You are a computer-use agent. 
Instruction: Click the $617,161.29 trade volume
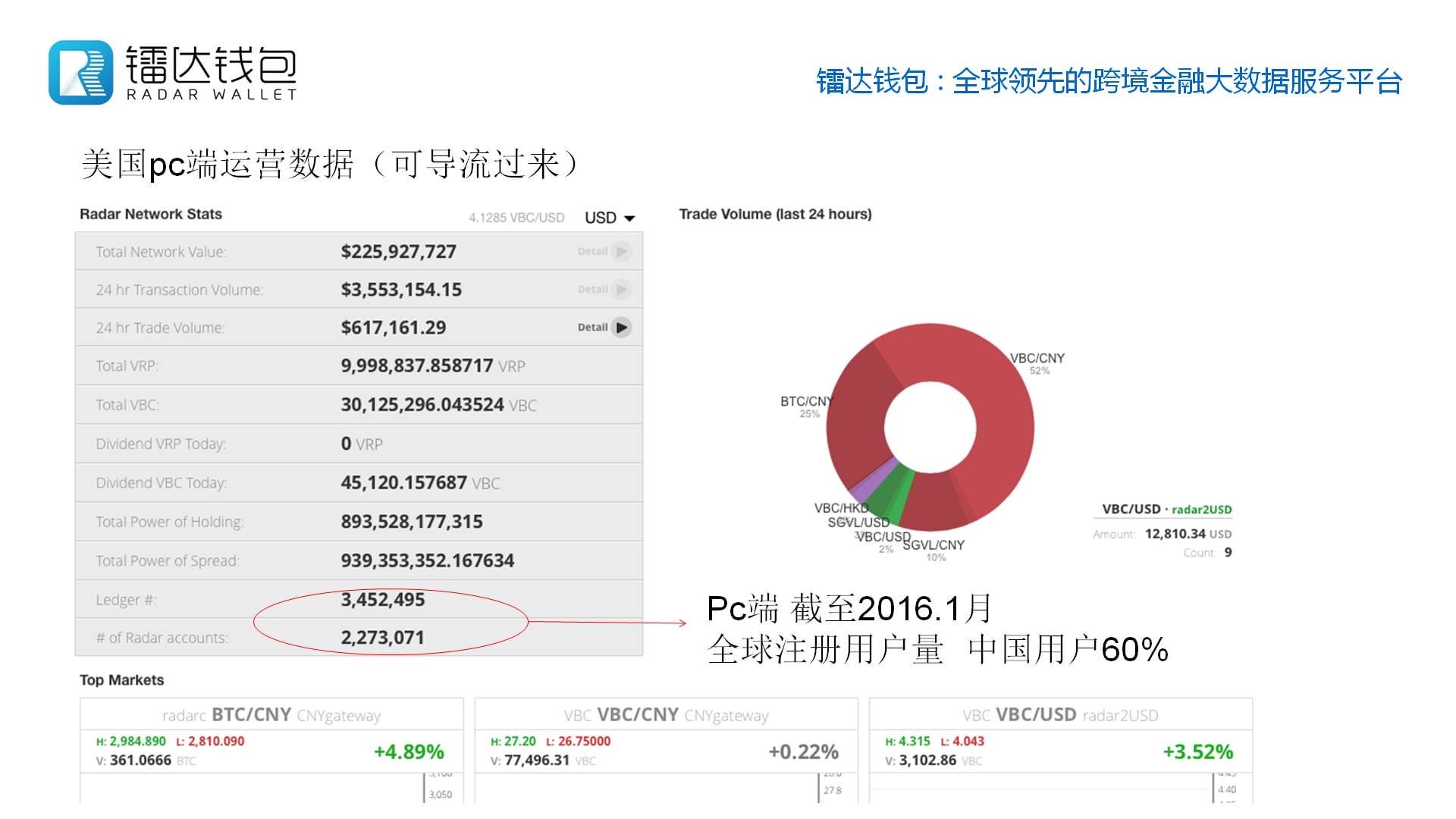pos(394,328)
